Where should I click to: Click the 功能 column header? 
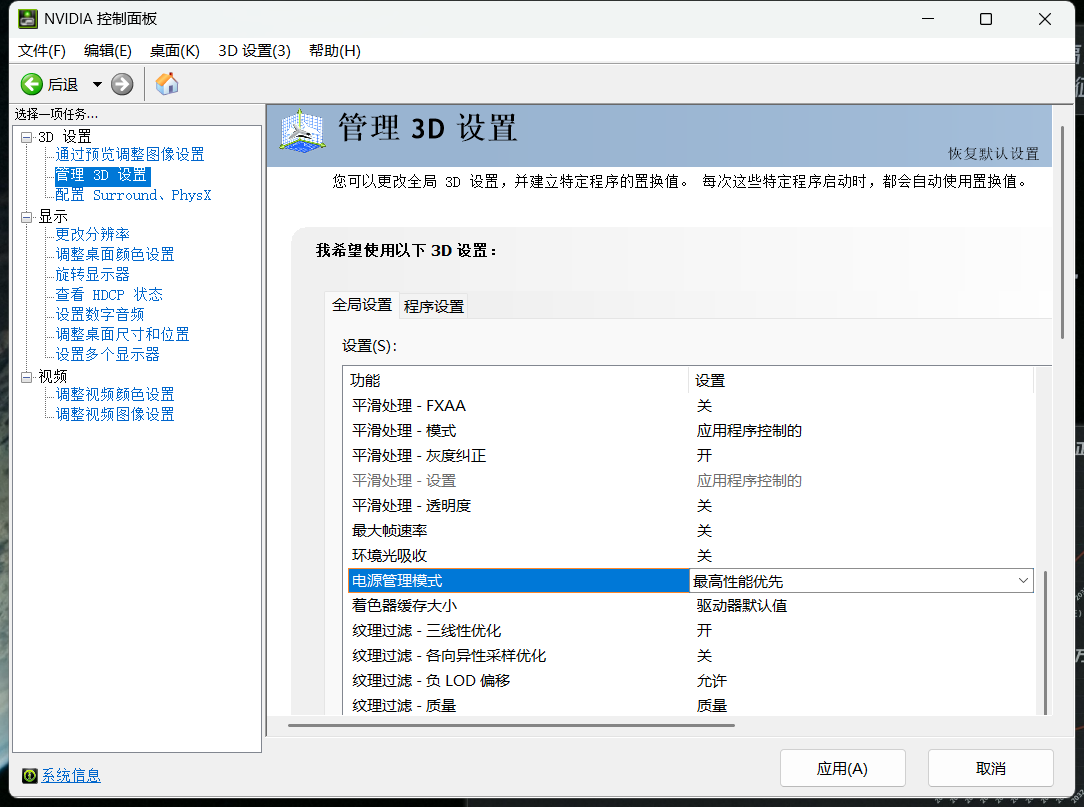[x=516, y=380]
